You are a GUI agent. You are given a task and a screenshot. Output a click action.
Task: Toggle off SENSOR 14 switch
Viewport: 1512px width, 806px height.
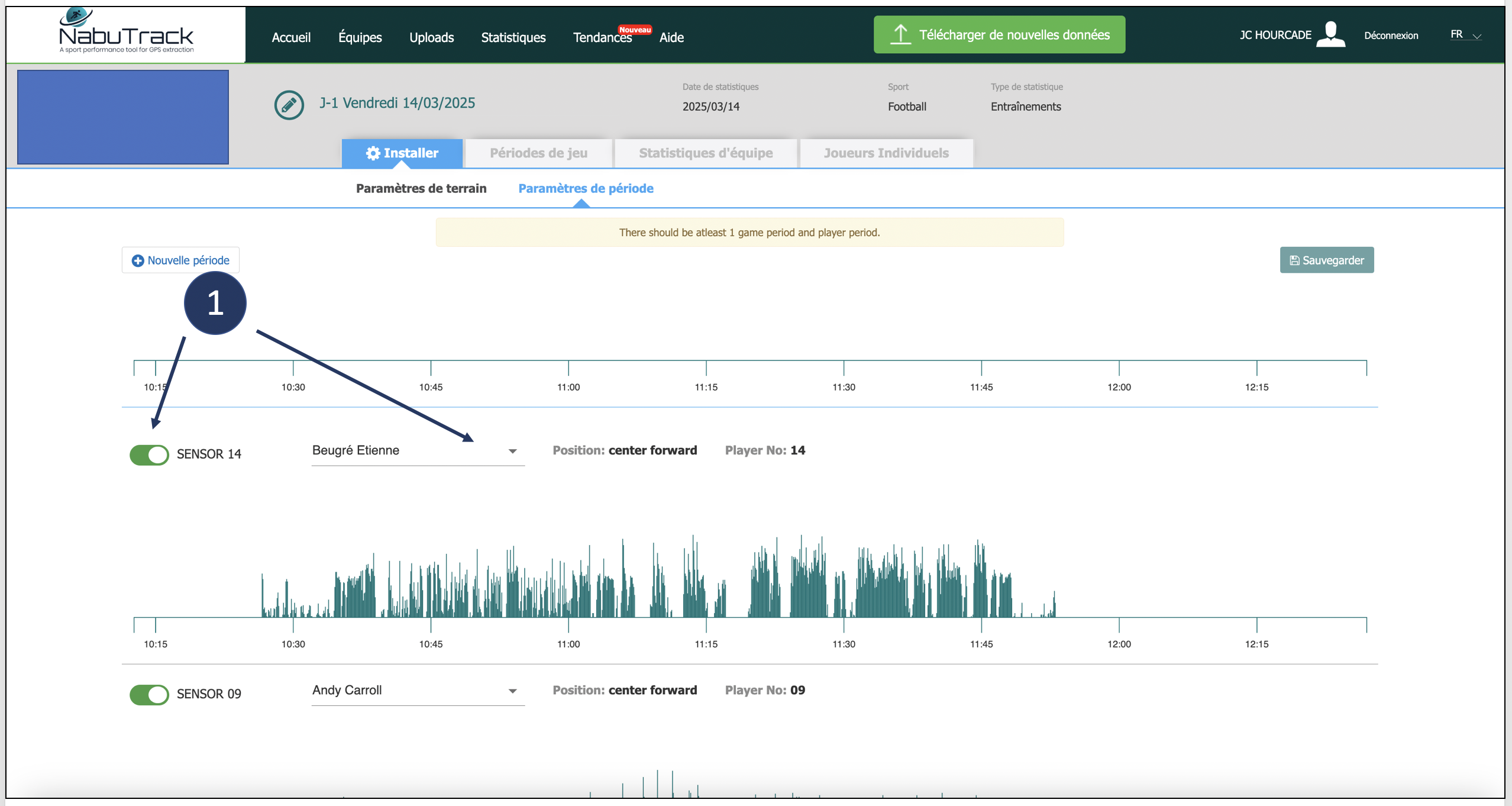click(x=149, y=454)
